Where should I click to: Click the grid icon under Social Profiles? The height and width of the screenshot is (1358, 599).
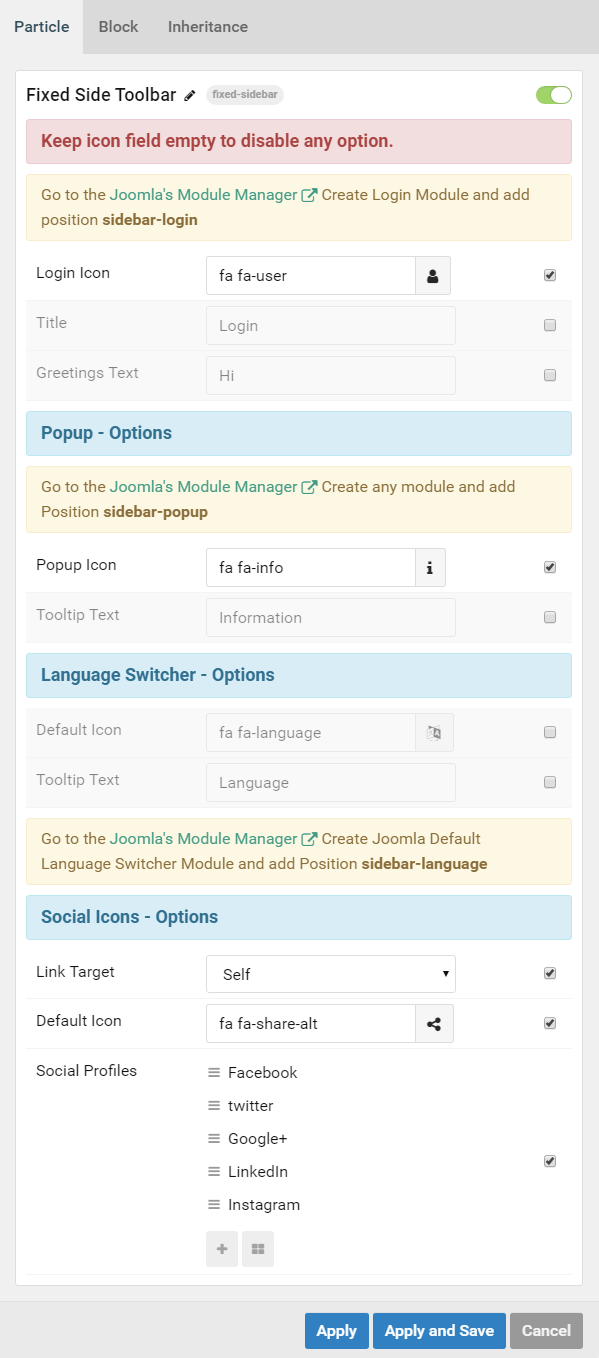coord(258,1249)
